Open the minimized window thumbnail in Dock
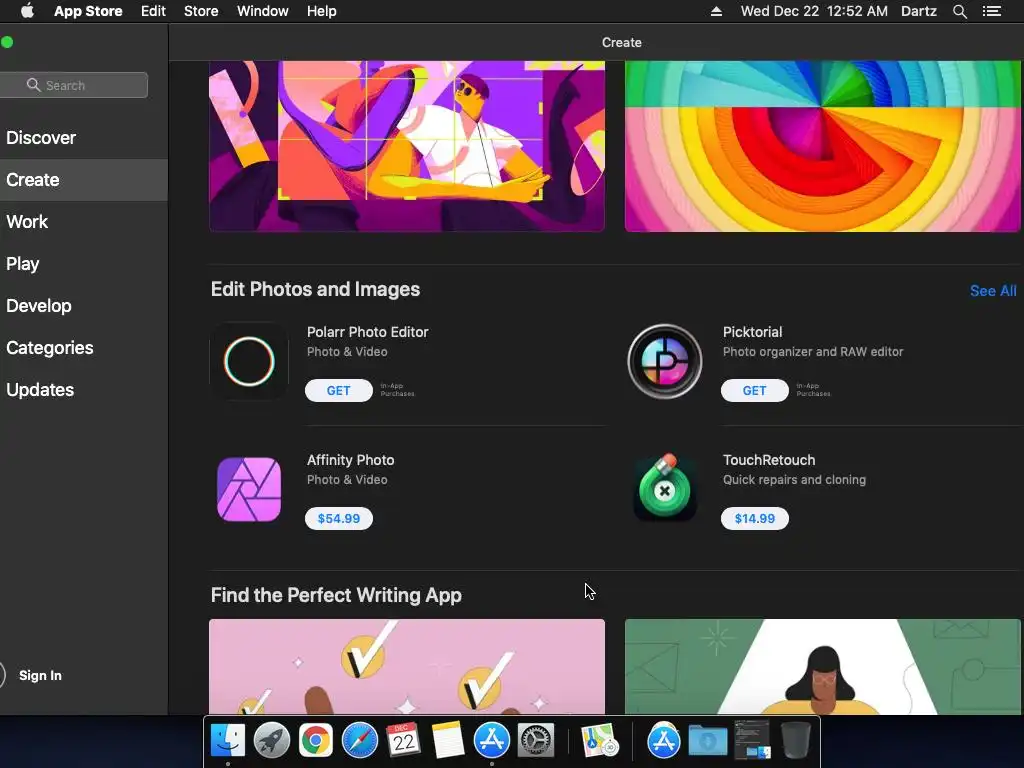The height and width of the screenshot is (768, 1024). 752,740
